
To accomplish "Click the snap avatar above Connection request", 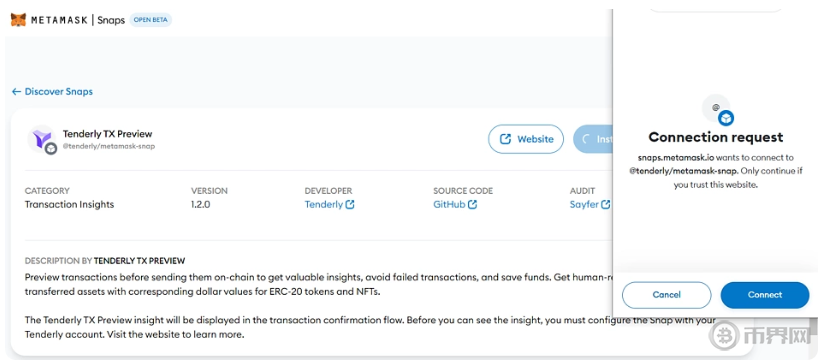I will [717, 110].
